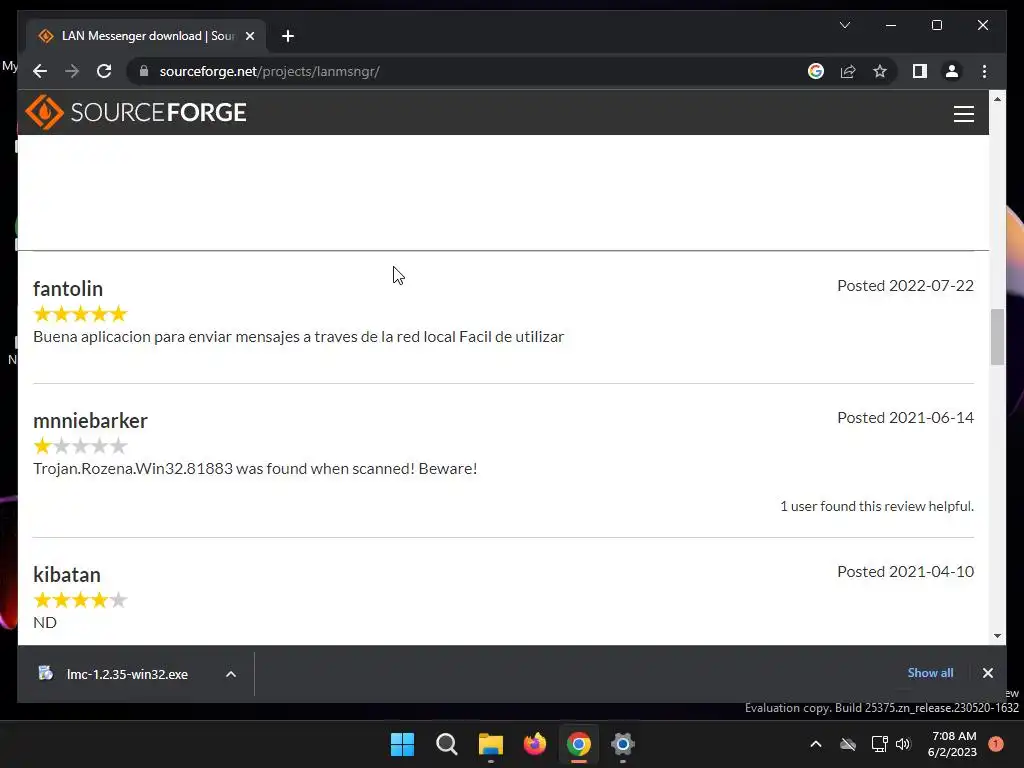This screenshot has width=1024, height=768.
Task: Open clock and date 7:08 AM
Action: coord(952,744)
